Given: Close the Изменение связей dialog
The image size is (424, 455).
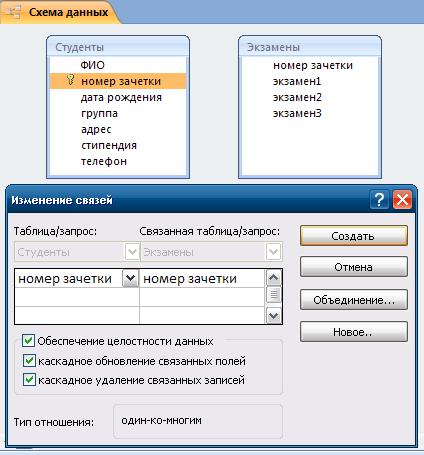Looking at the screenshot, I should click(402, 200).
